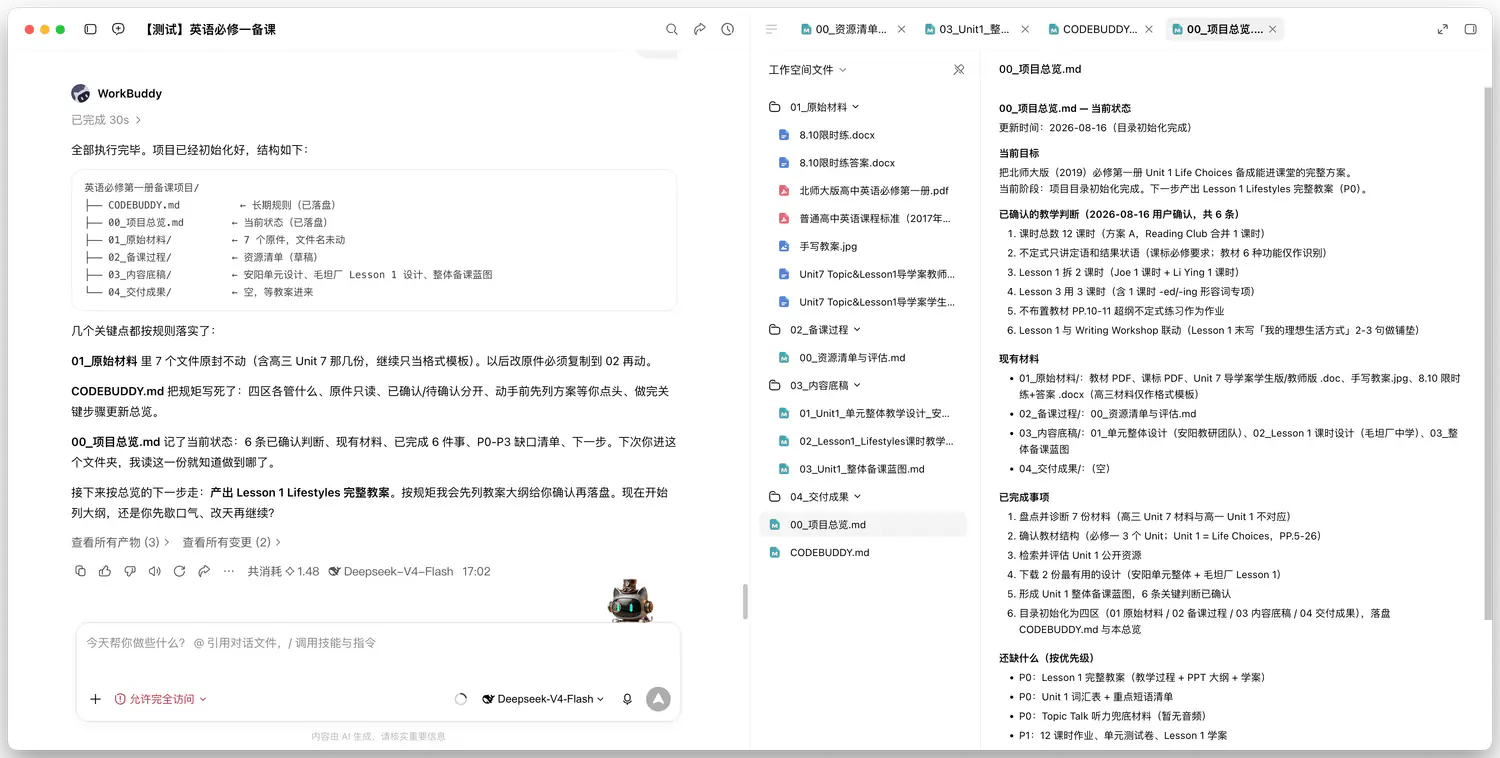Toggle the right side panel icon

1471,30
